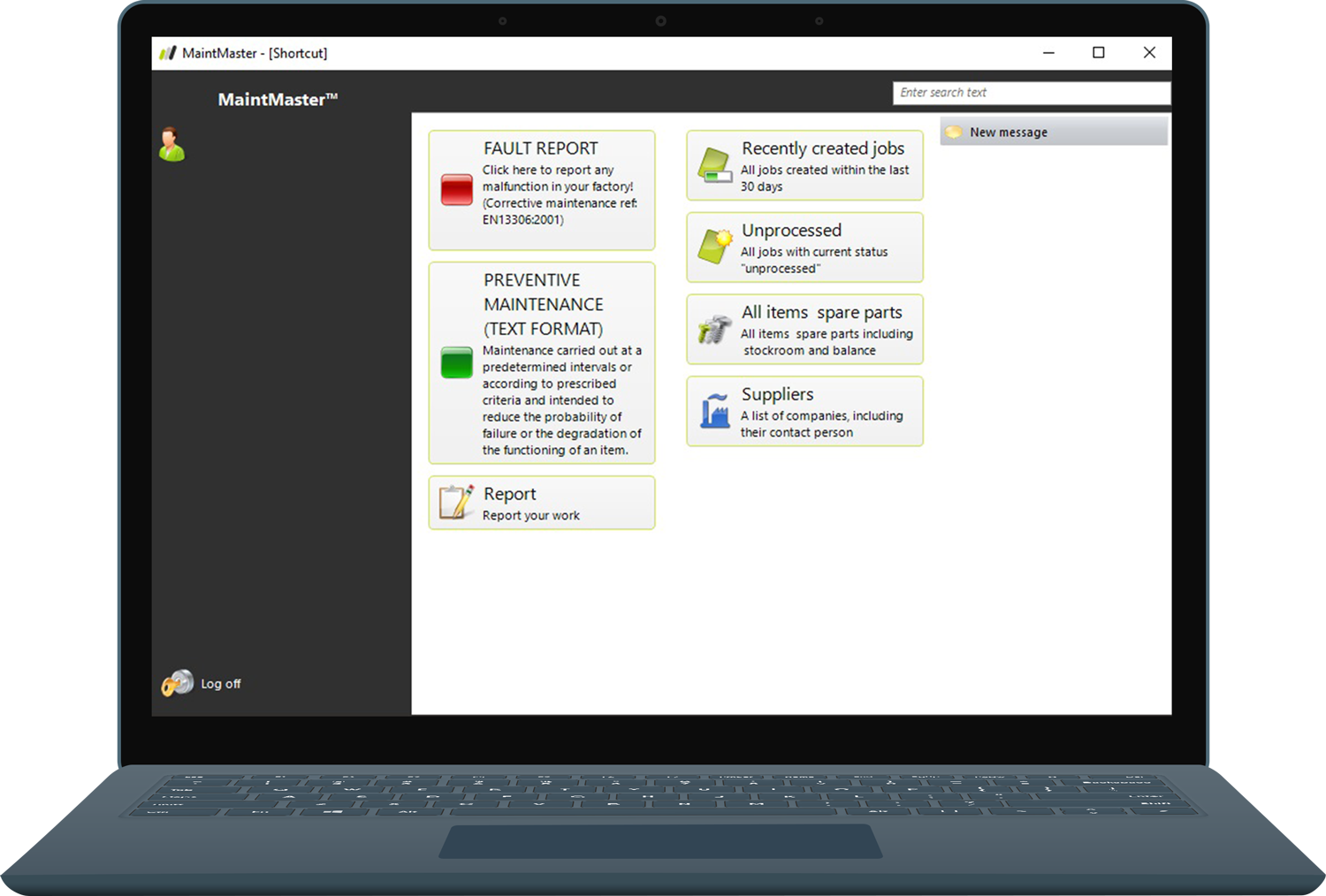Open the Recently created jobs tile
The height and width of the screenshot is (896, 1326).
(804, 165)
